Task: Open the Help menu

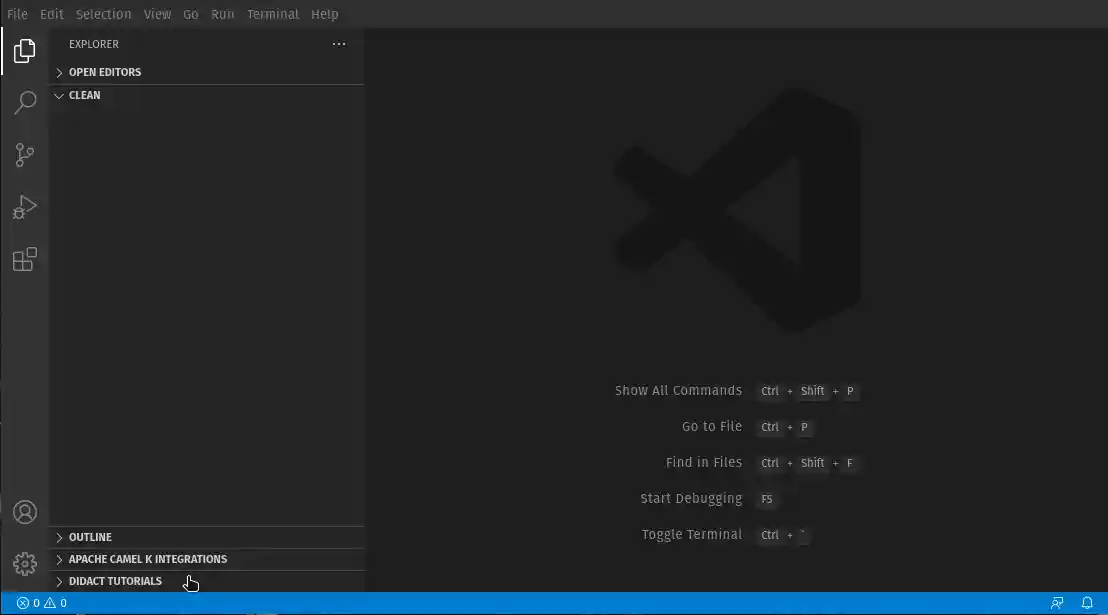Action: click(324, 14)
